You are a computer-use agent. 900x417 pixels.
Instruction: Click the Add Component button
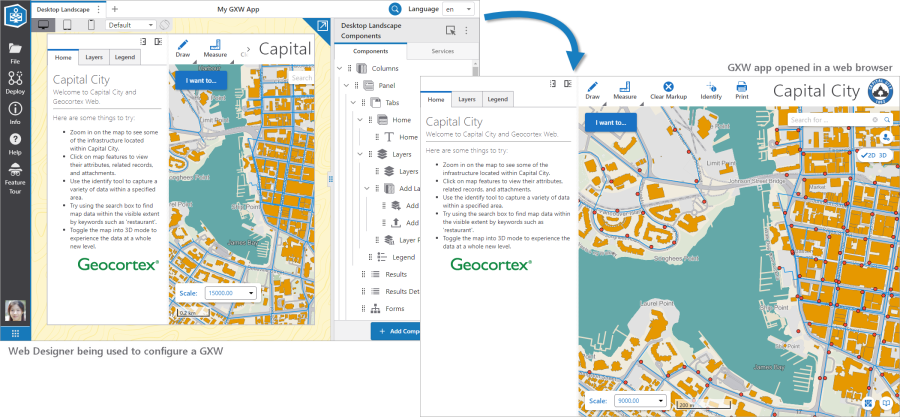395,332
